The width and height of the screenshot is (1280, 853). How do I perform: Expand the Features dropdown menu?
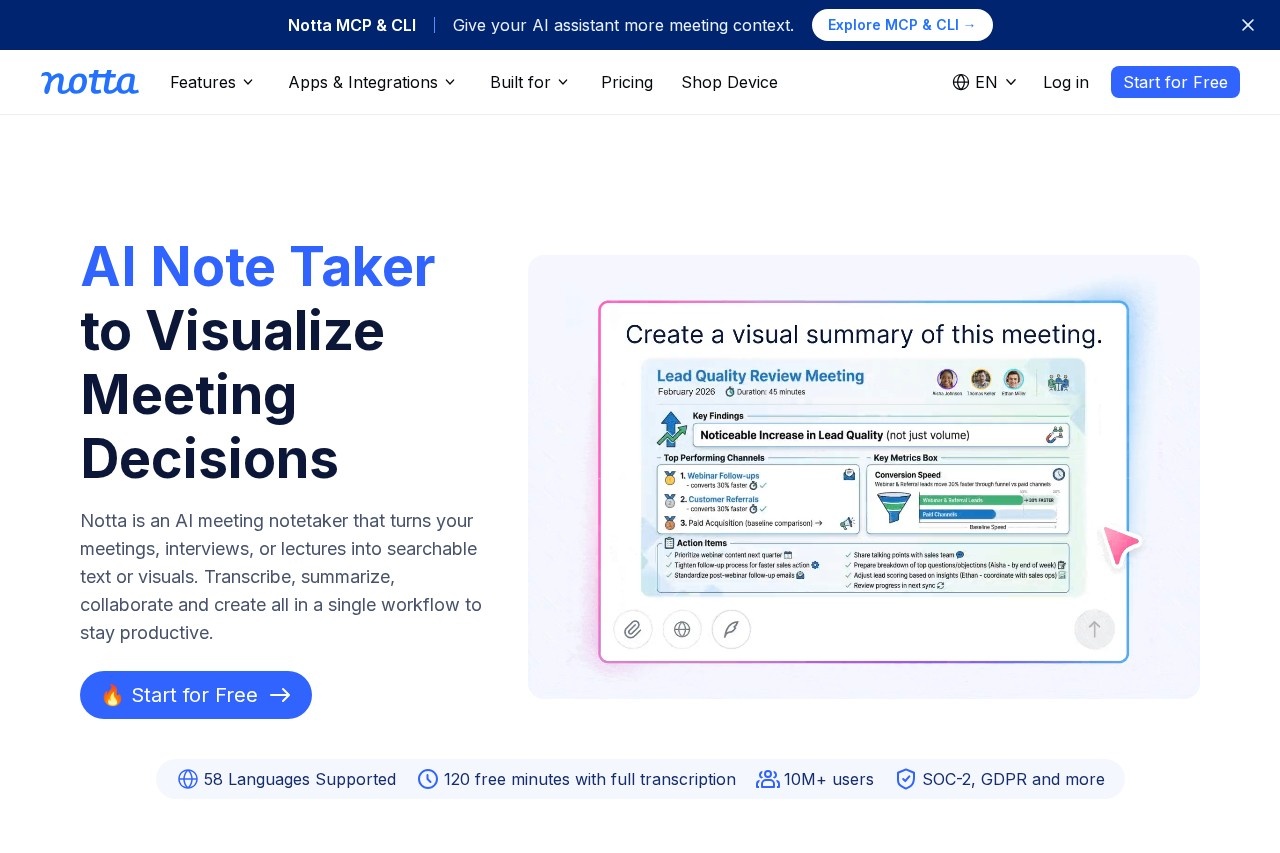212,82
